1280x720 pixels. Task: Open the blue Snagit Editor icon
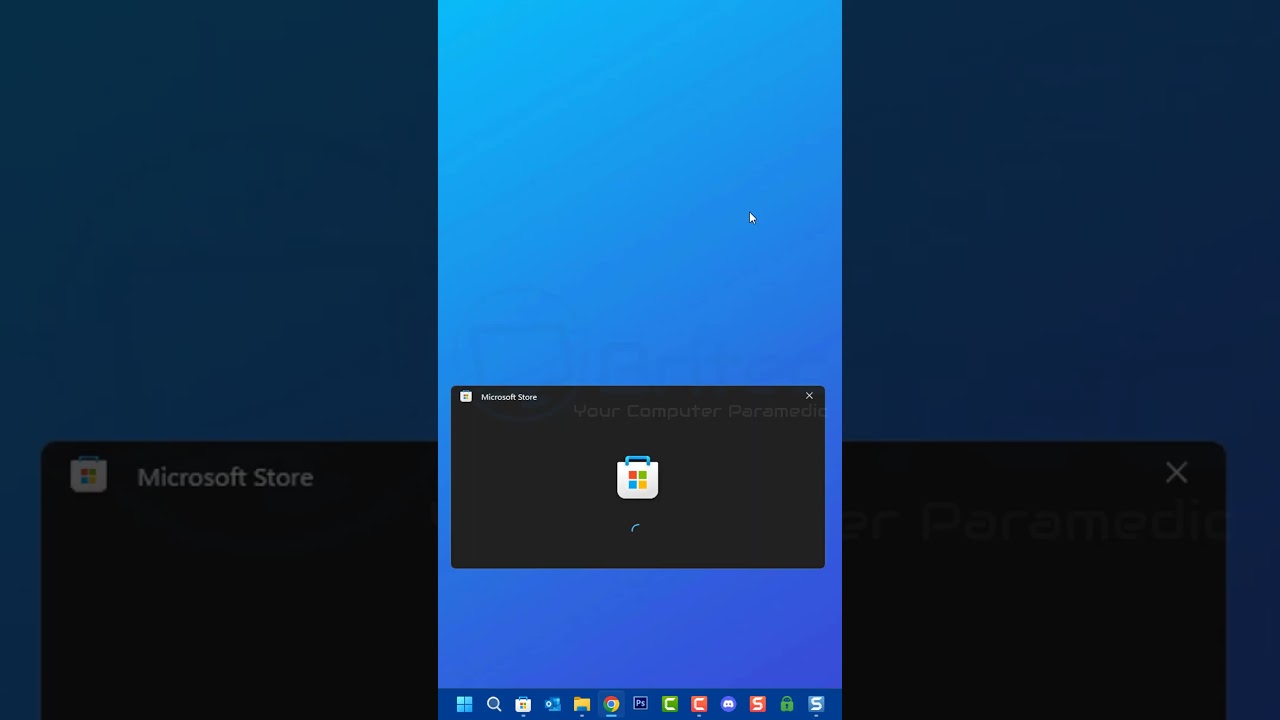click(816, 704)
